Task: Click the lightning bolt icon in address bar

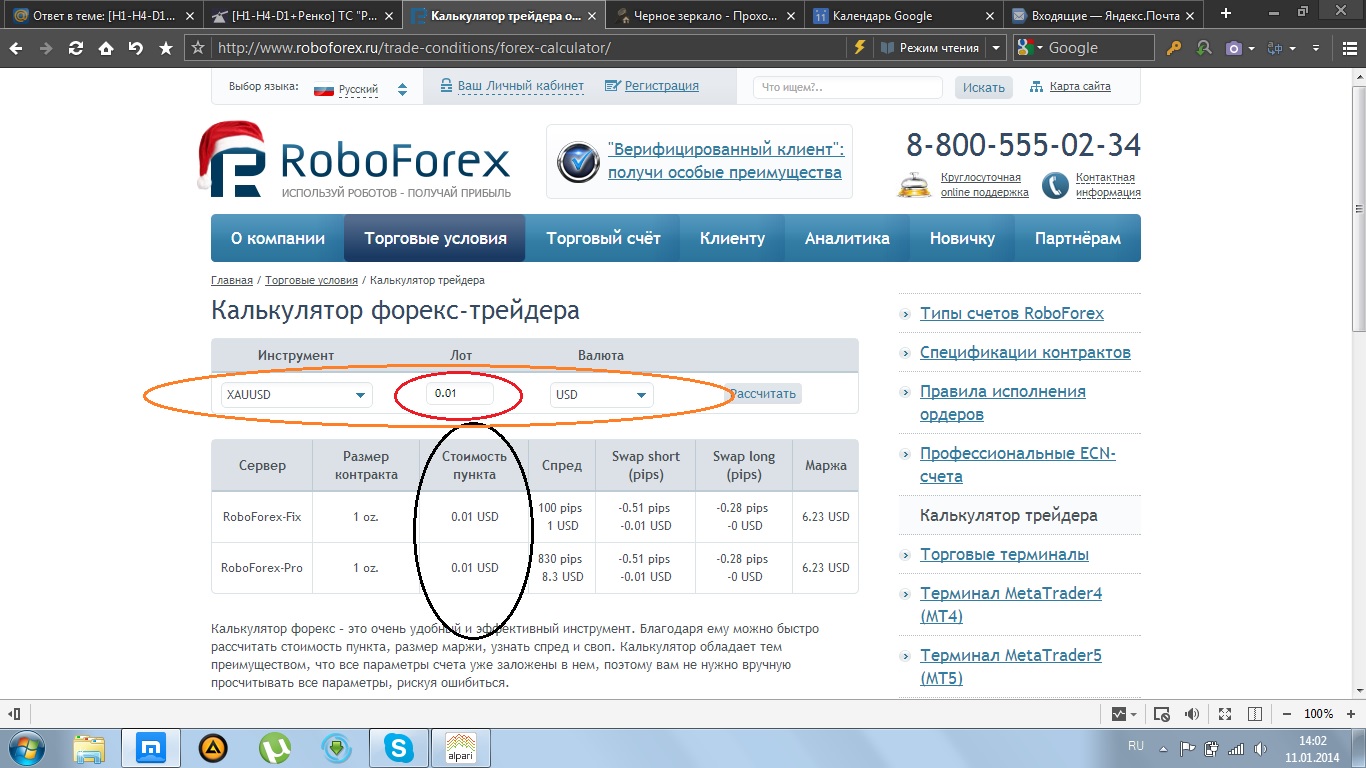Action: point(859,47)
